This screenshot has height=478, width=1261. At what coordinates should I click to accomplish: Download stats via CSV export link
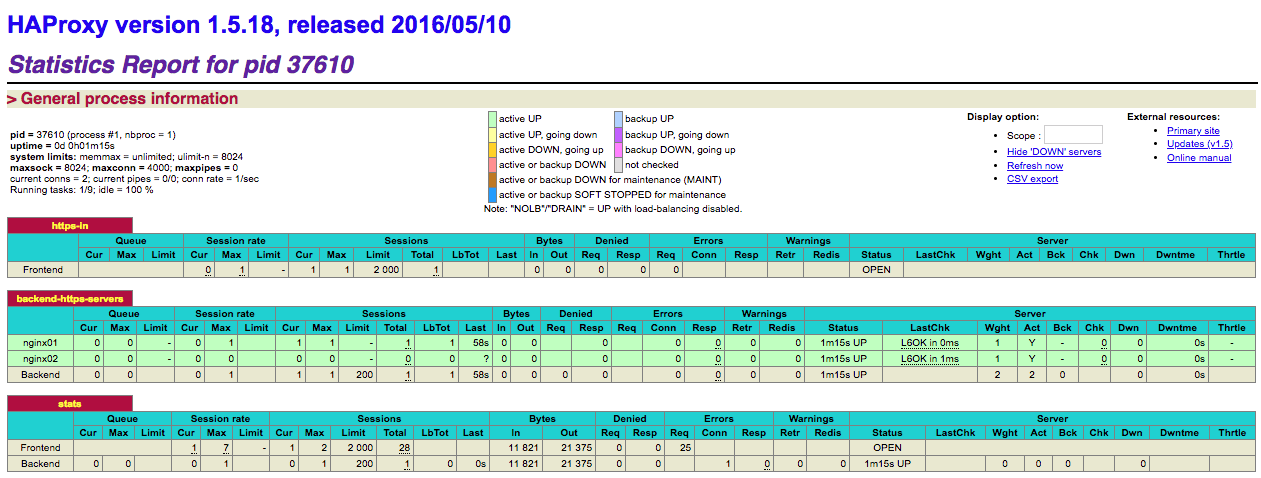point(1032,179)
